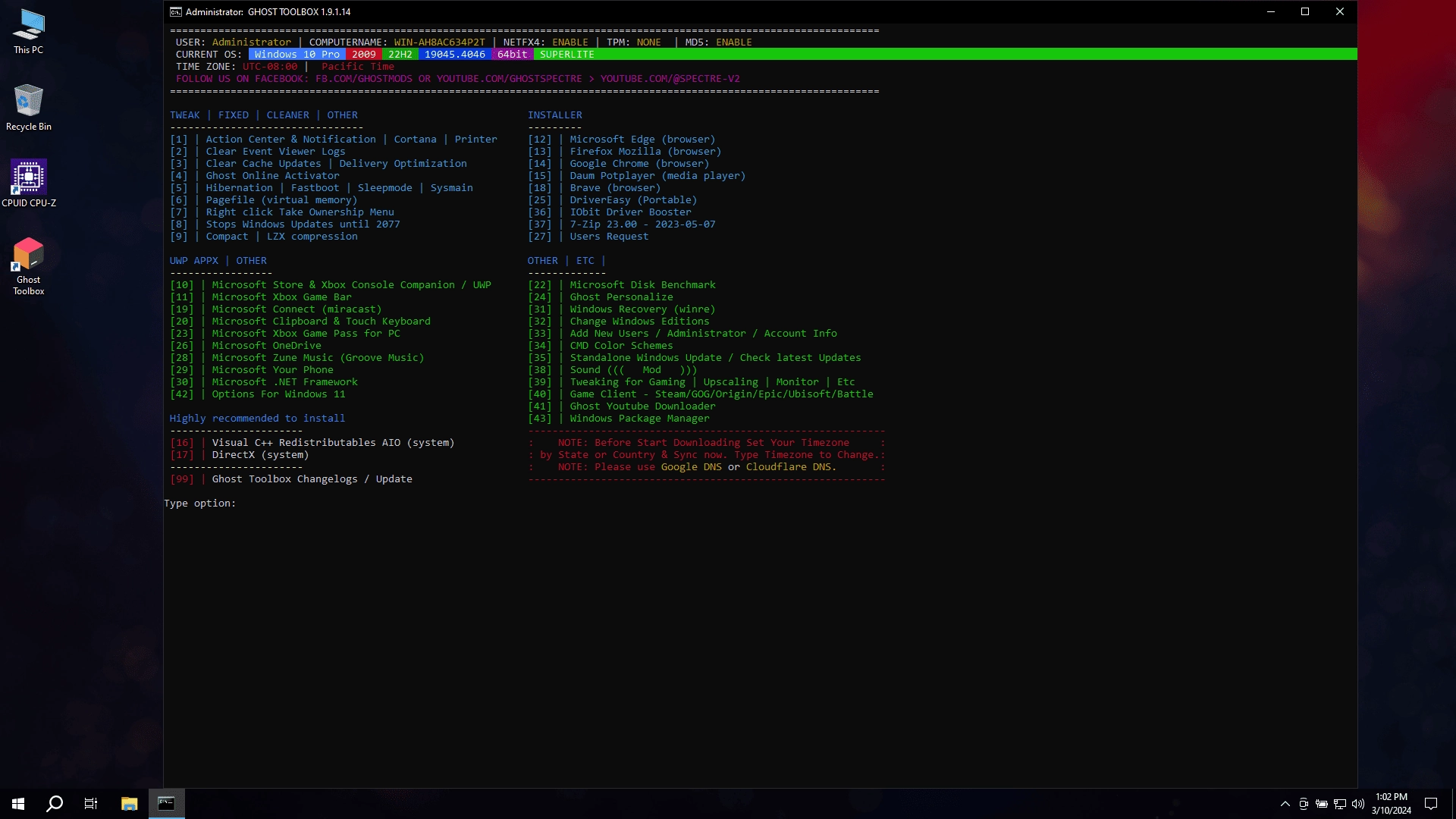Screen dimensions: 1456x819
Task: Open the Action Center notifications icon
Action: (x=1431, y=804)
